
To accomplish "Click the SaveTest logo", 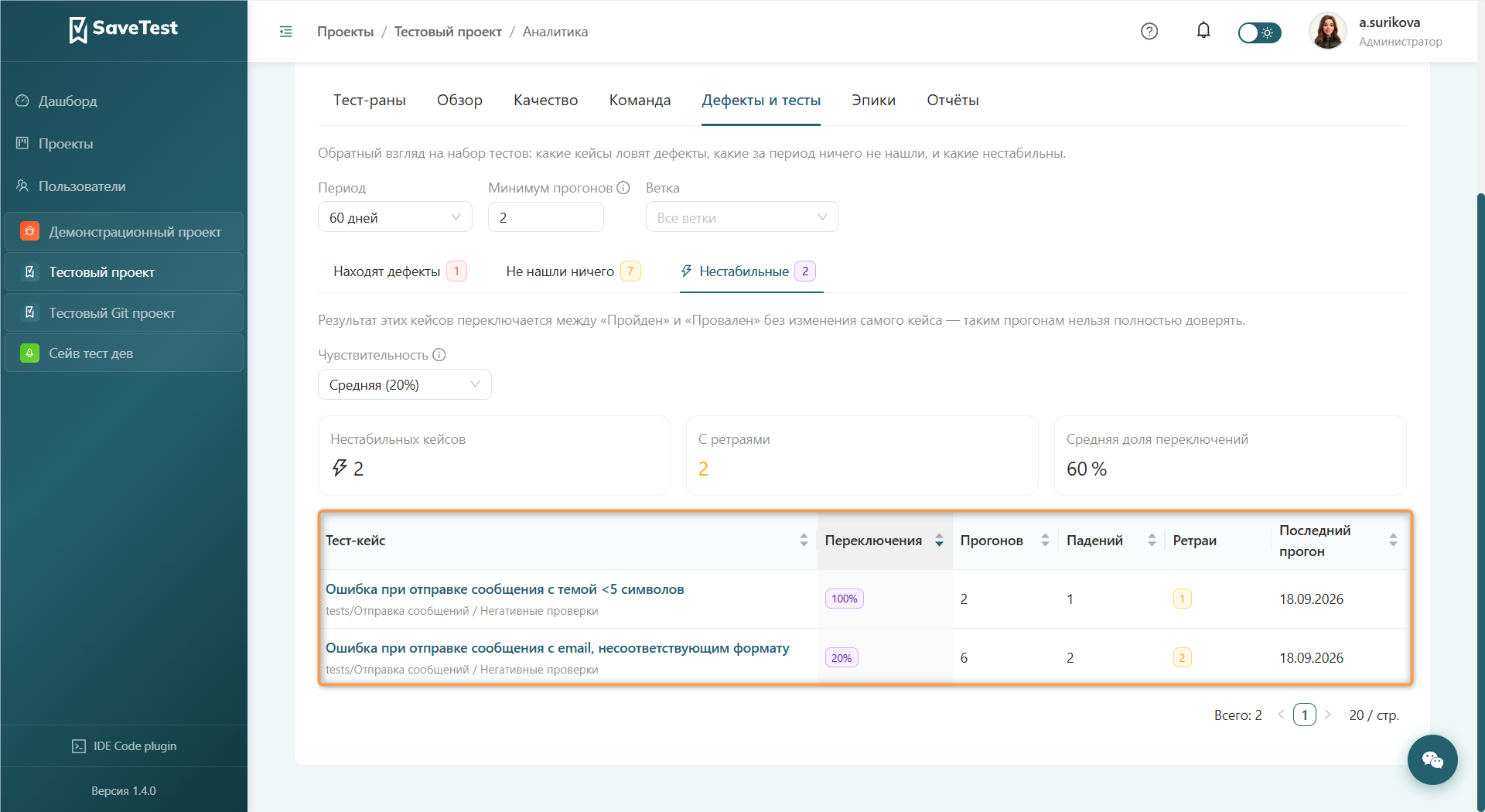I will (x=124, y=29).
